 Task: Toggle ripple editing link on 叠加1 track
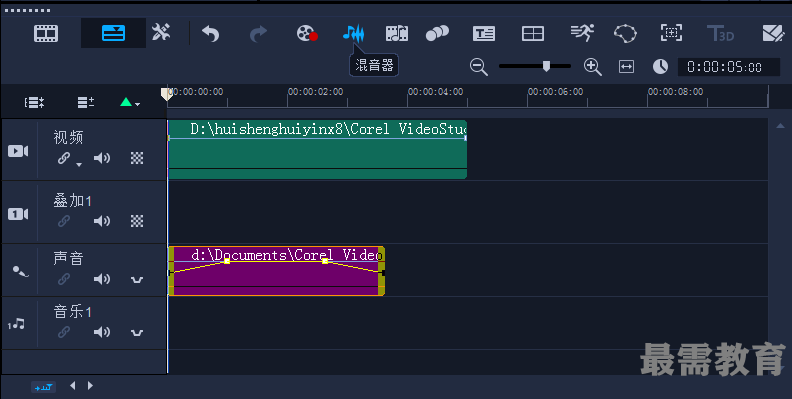pos(64,221)
